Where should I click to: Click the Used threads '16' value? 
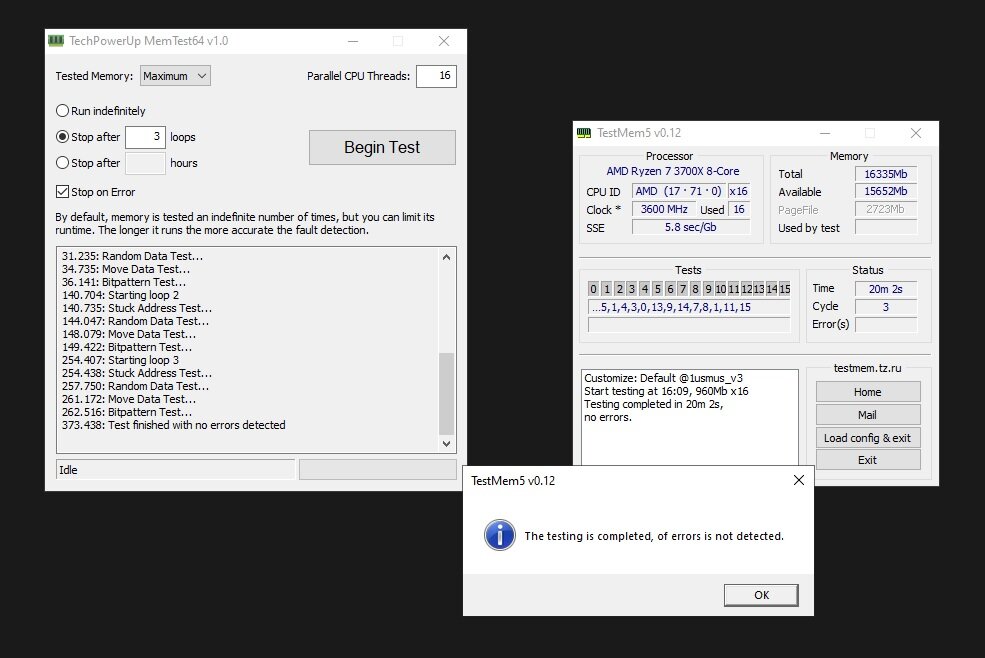[x=739, y=209]
